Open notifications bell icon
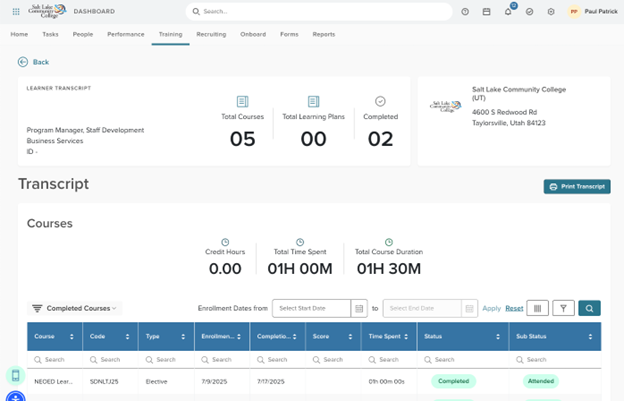The width and height of the screenshot is (624, 401). point(508,12)
